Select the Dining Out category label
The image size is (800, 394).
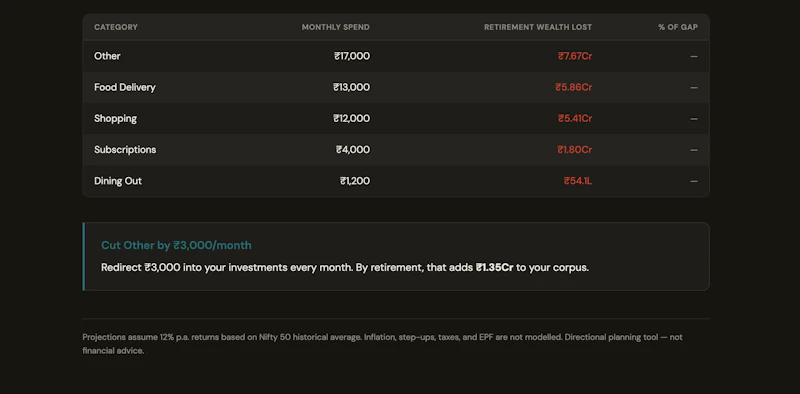118,181
